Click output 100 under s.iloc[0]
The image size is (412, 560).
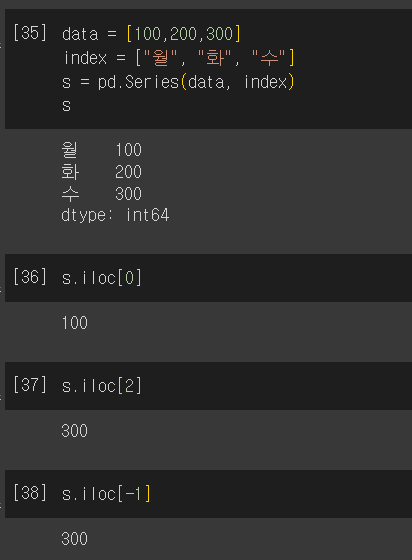(75, 323)
